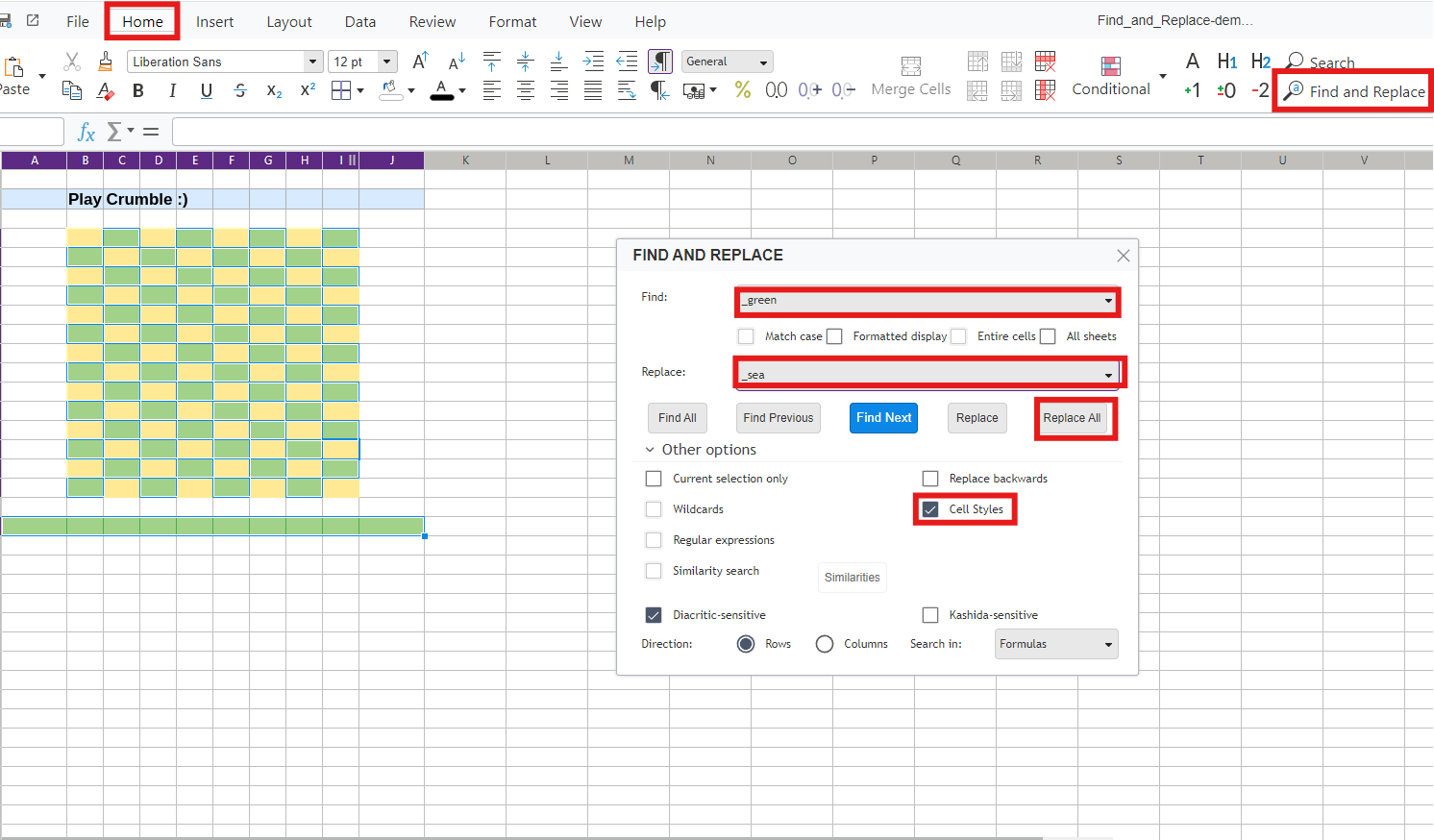Disable the Cell Styles checkbox
The width and height of the screenshot is (1434, 840).
(930, 509)
